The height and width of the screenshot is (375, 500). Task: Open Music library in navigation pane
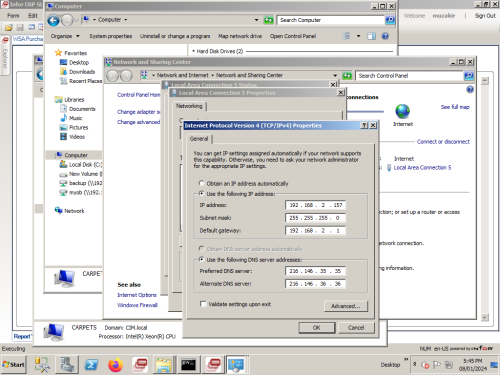(x=76, y=118)
